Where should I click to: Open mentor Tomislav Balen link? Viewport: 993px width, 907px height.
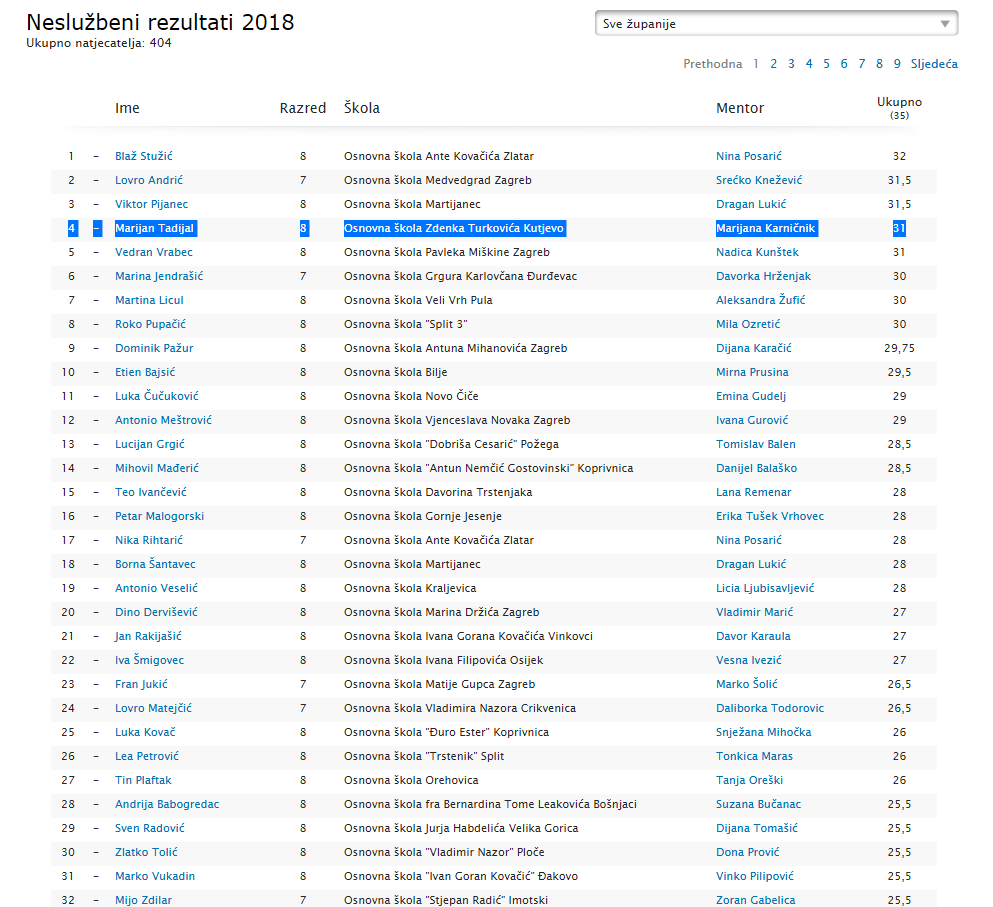click(756, 445)
